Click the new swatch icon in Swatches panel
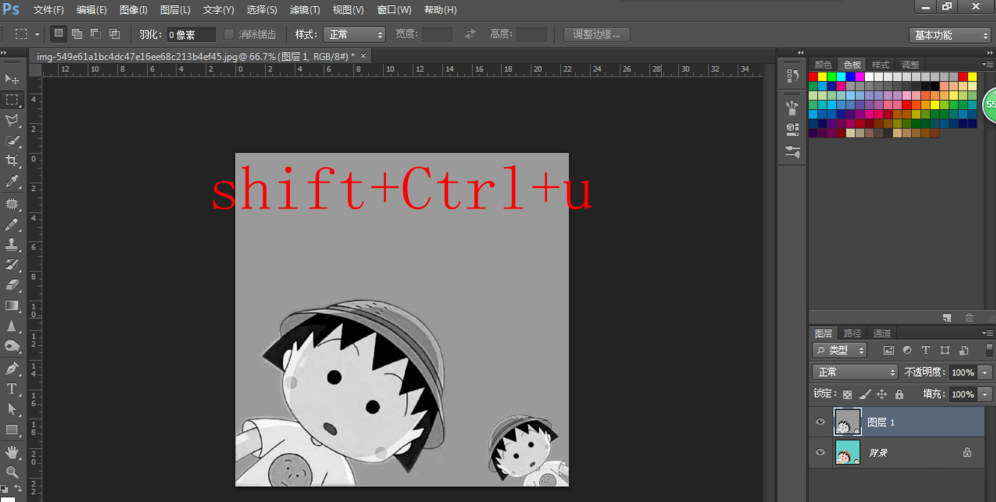Viewport: 996px width, 502px height. [947, 318]
